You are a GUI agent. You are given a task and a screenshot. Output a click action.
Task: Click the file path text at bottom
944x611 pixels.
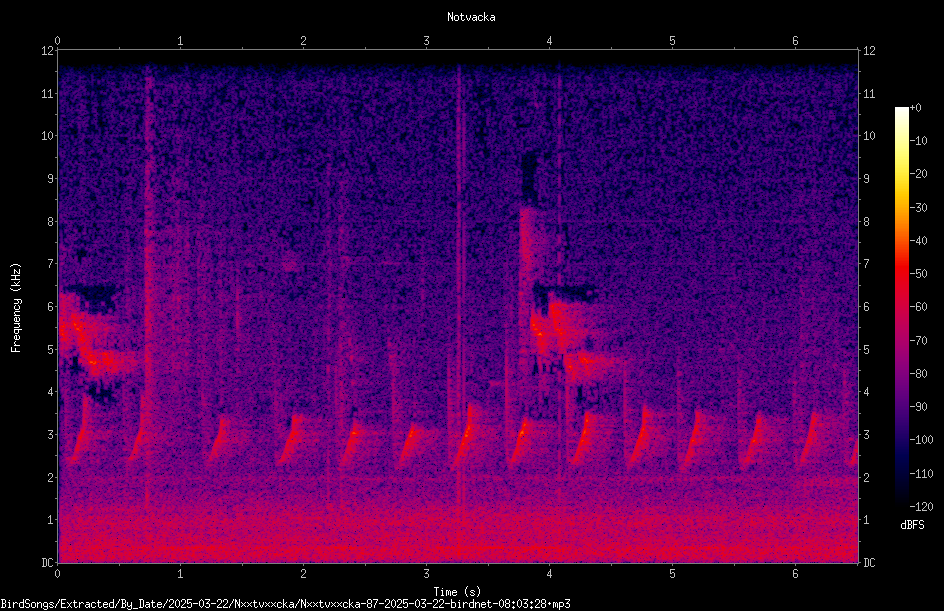[285, 604]
